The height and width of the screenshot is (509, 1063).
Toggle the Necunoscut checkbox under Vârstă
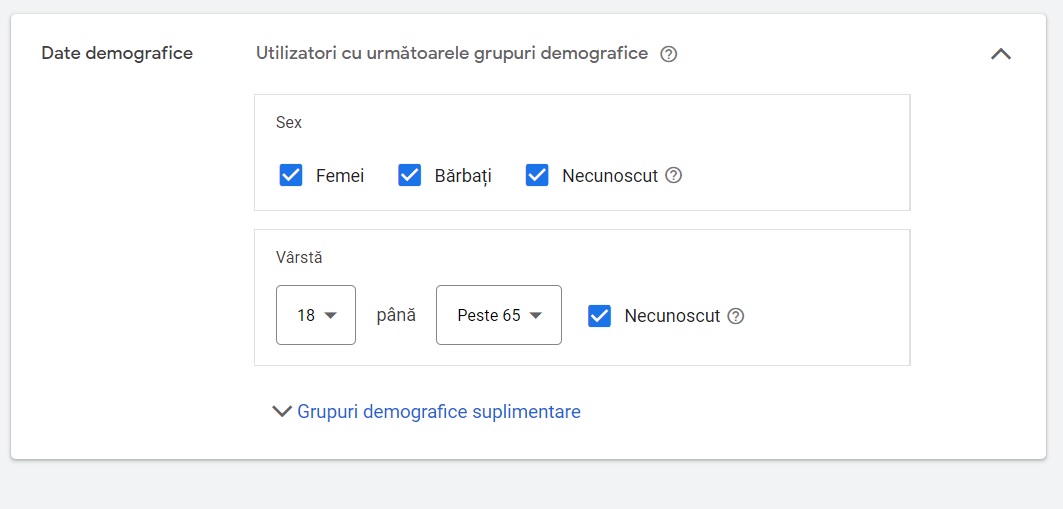[599, 316]
